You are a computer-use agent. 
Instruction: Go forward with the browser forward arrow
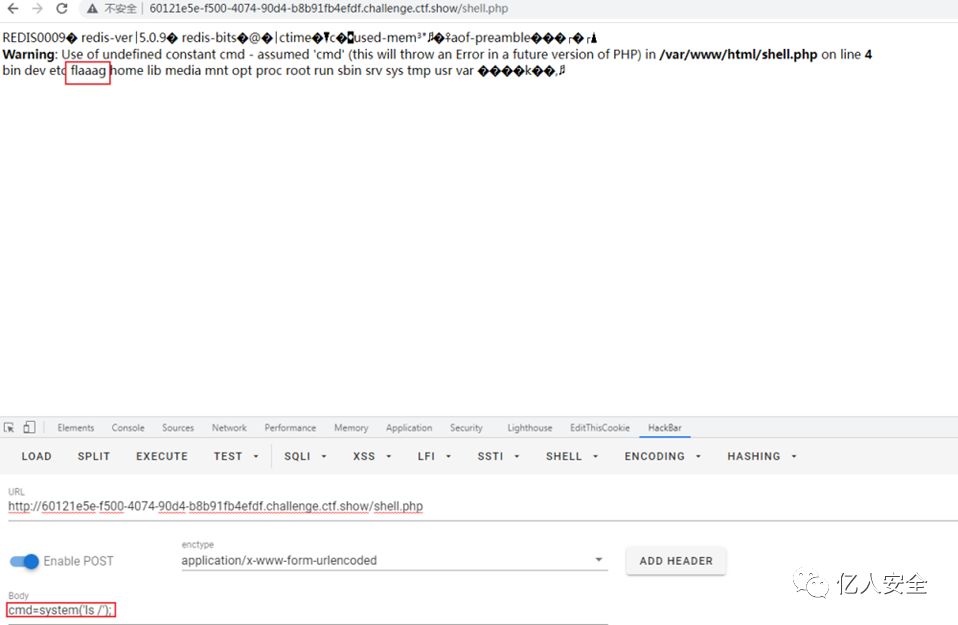click(37, 9)
